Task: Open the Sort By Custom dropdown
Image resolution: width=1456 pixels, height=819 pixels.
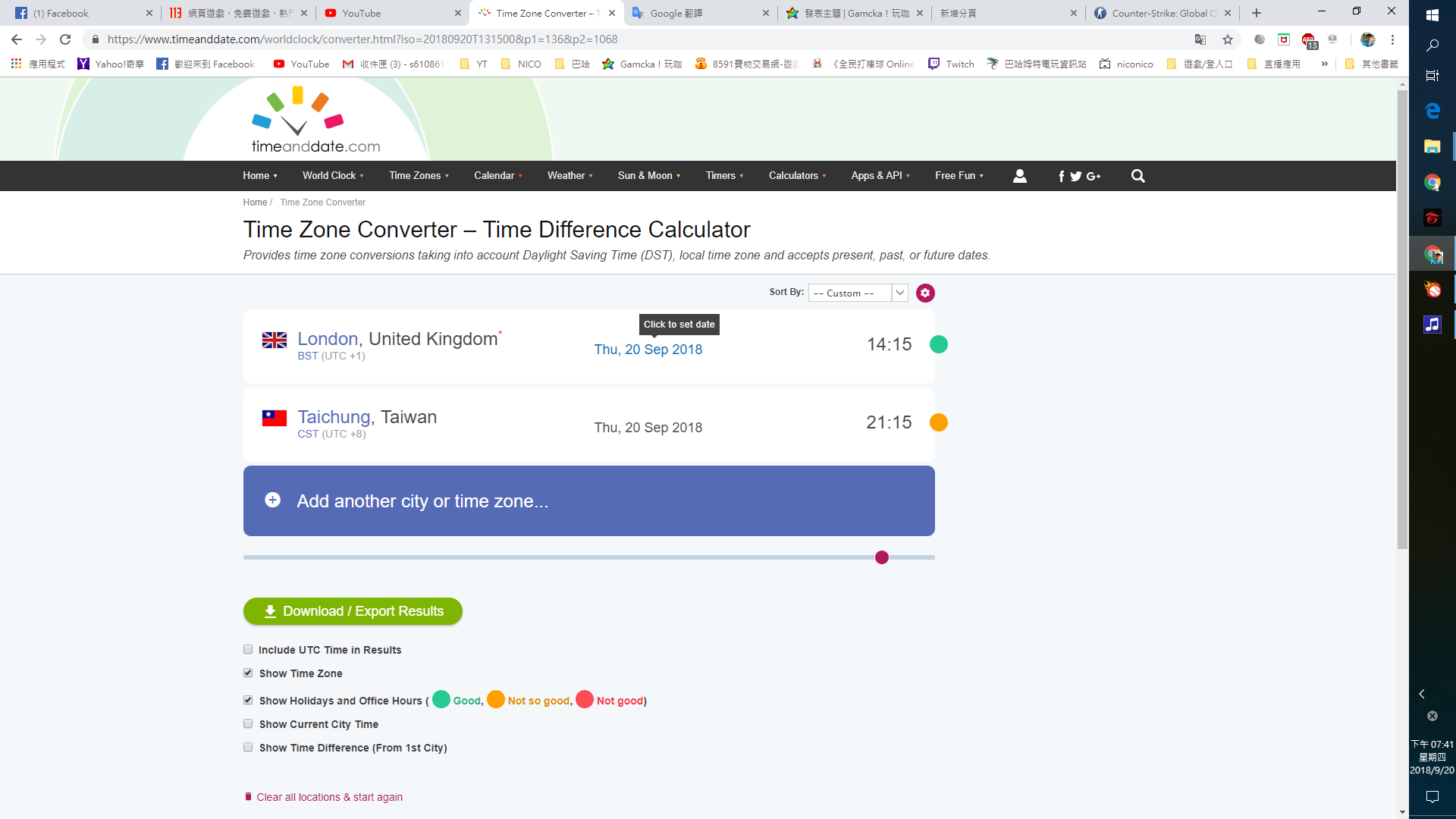Action: tap(857, 293)
